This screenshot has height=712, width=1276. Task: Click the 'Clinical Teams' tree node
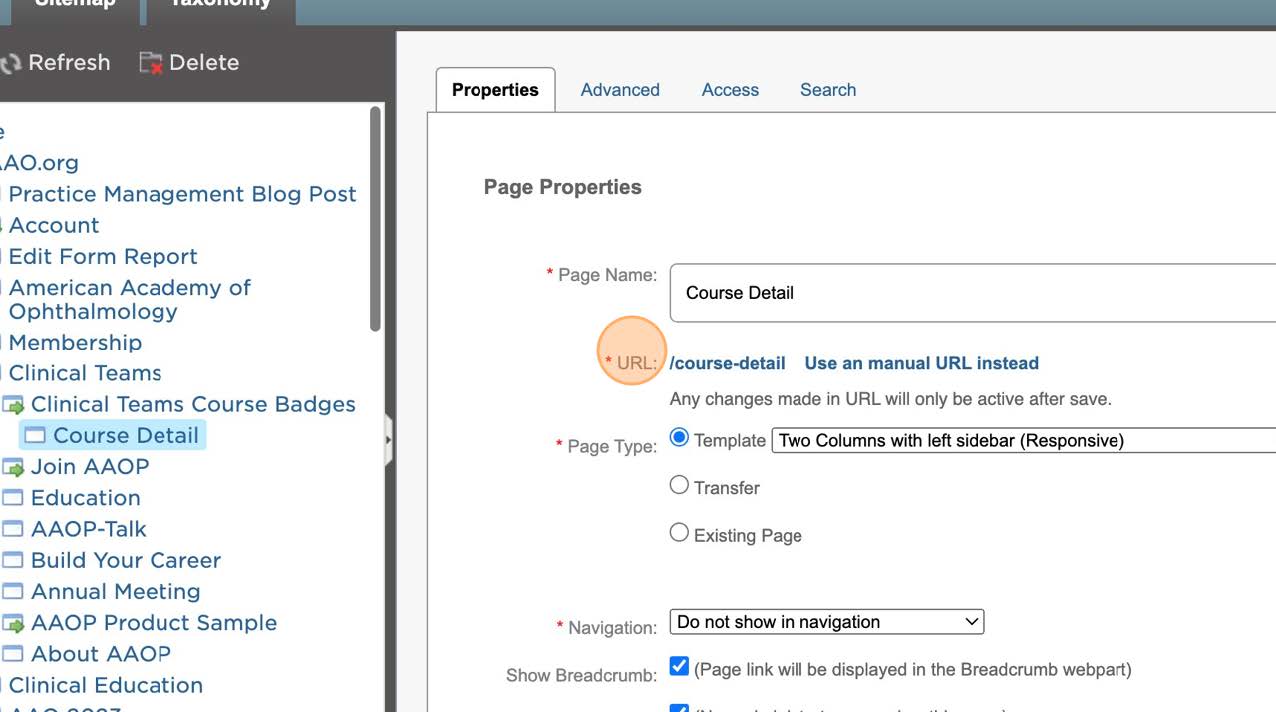[x=85, y=373]
